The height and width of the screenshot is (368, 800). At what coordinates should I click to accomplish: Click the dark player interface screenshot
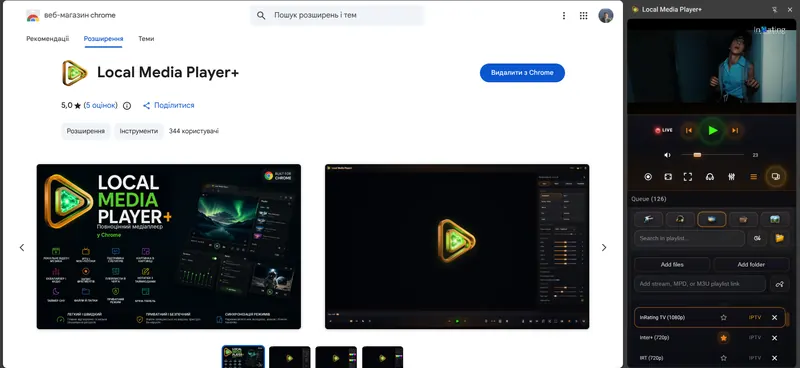pyautogui.click(x=457, y=247)
